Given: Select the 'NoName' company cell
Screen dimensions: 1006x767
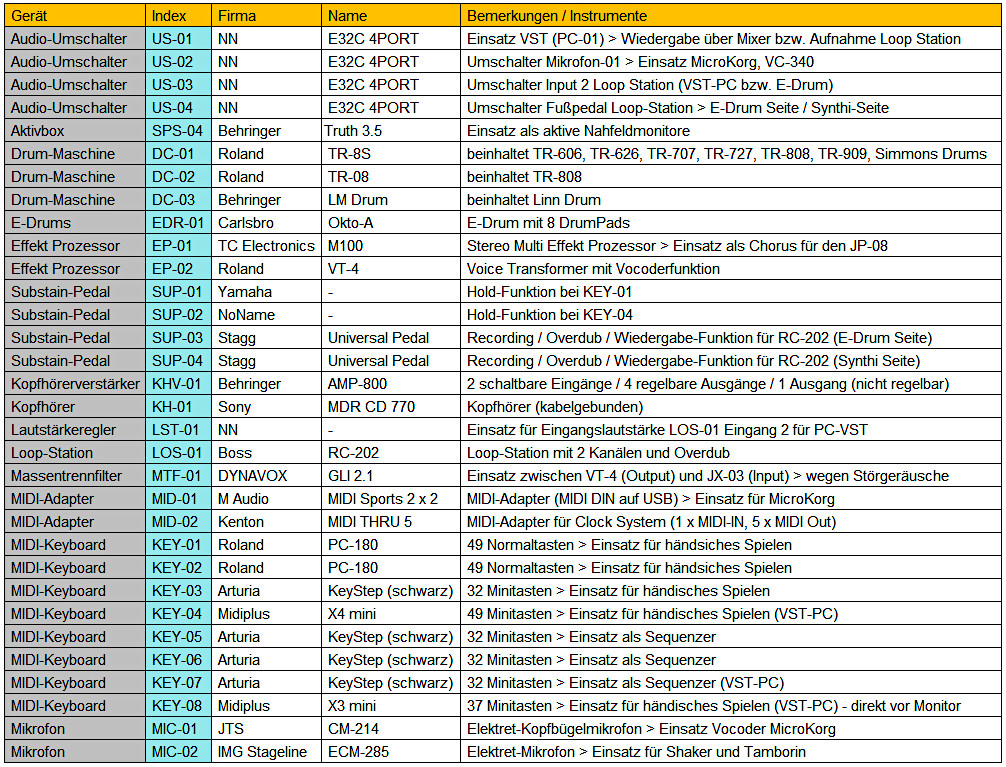Looking at the screenshot, I should click(266, 315).
